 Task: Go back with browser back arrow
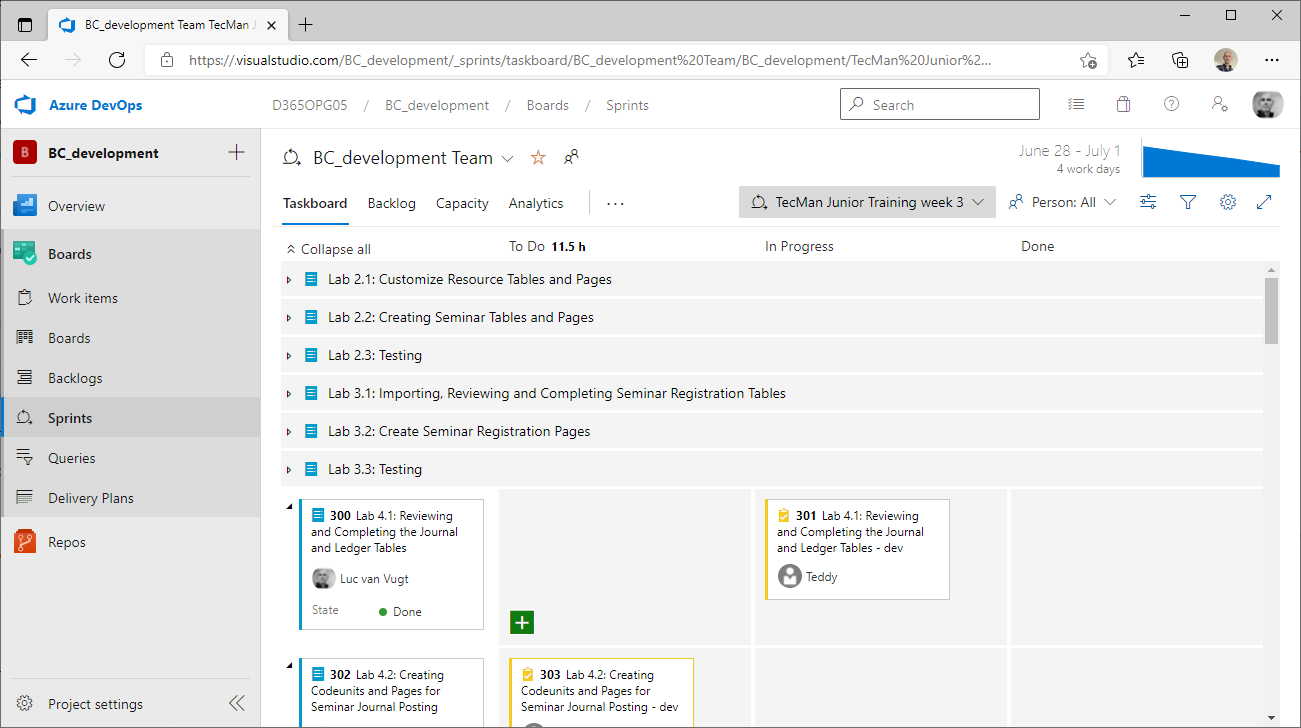tap(29, 60)
